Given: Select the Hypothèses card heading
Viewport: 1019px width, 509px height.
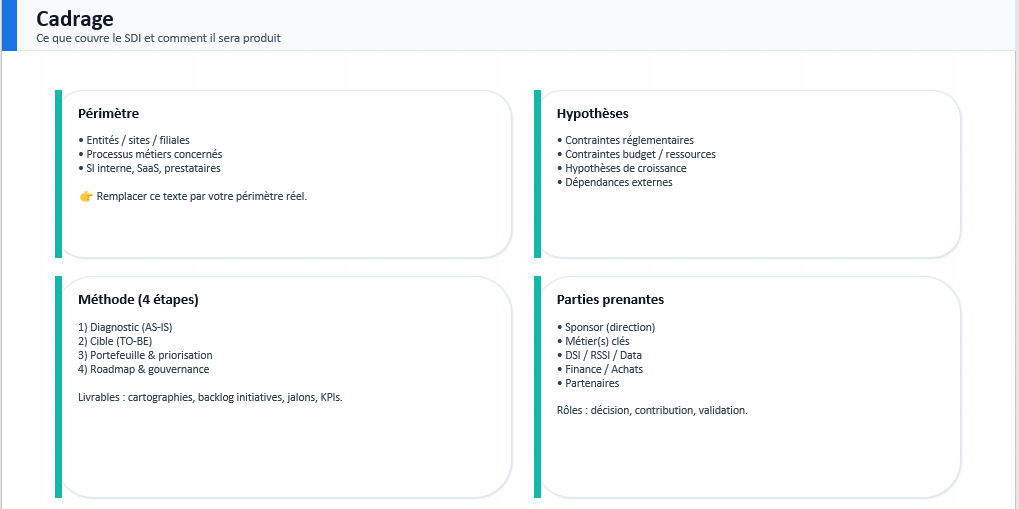Looking at the screenshot, I should pyautogui.click(x=592, y=114).
